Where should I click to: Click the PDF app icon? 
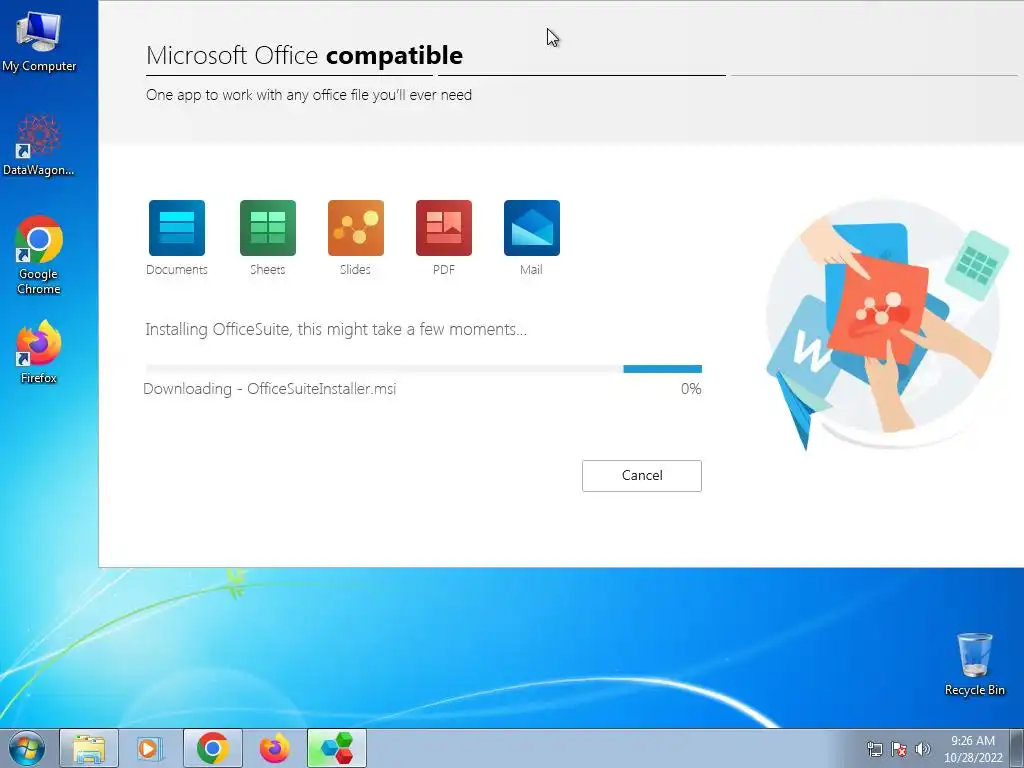(444, 228)
